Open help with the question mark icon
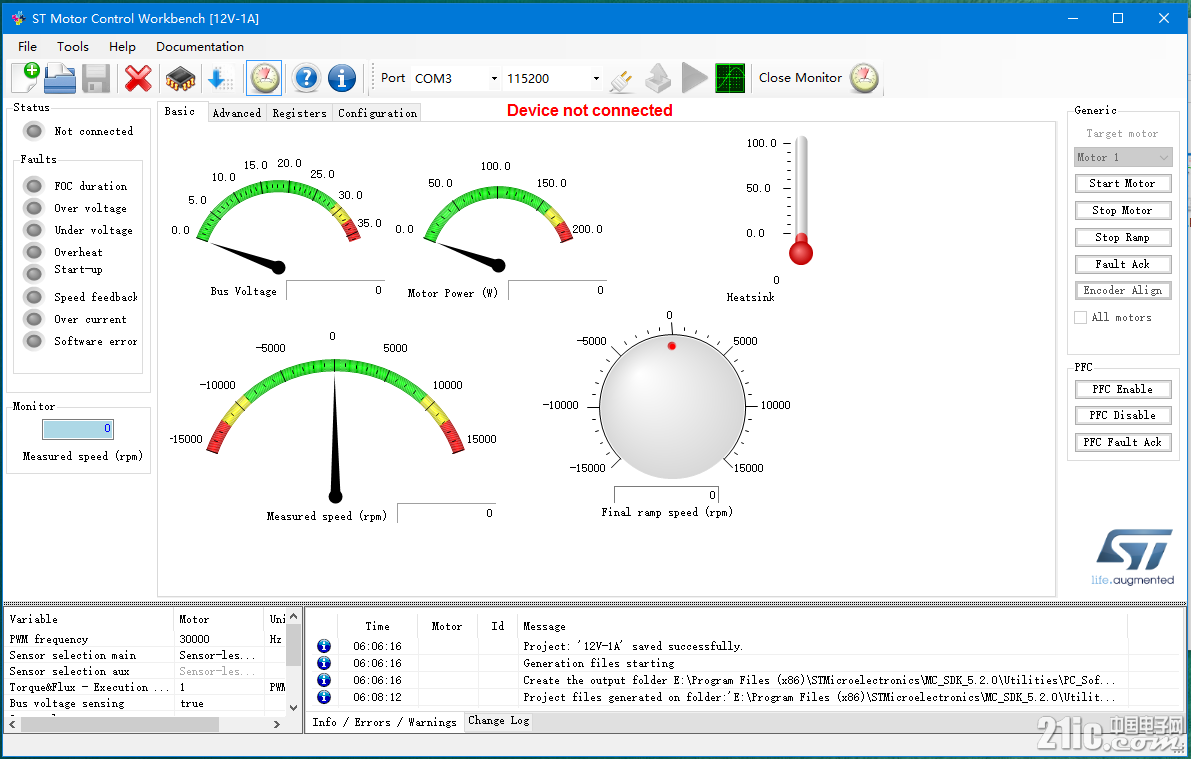Screen dimensions: 1191x759 tap(306, 78)
